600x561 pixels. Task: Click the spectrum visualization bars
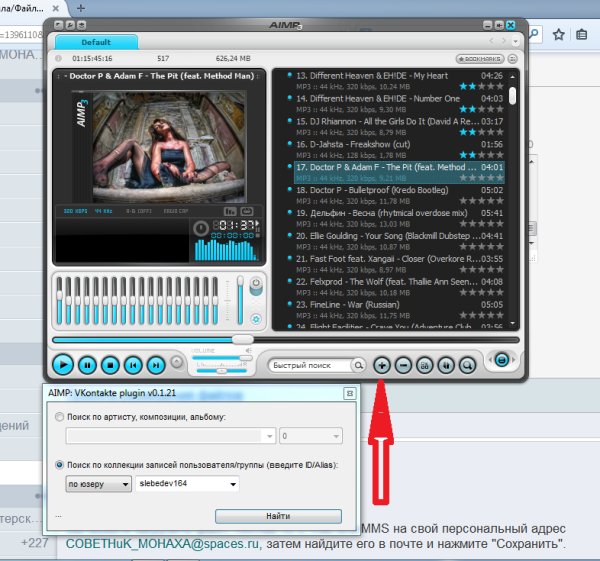pos(226,250)
